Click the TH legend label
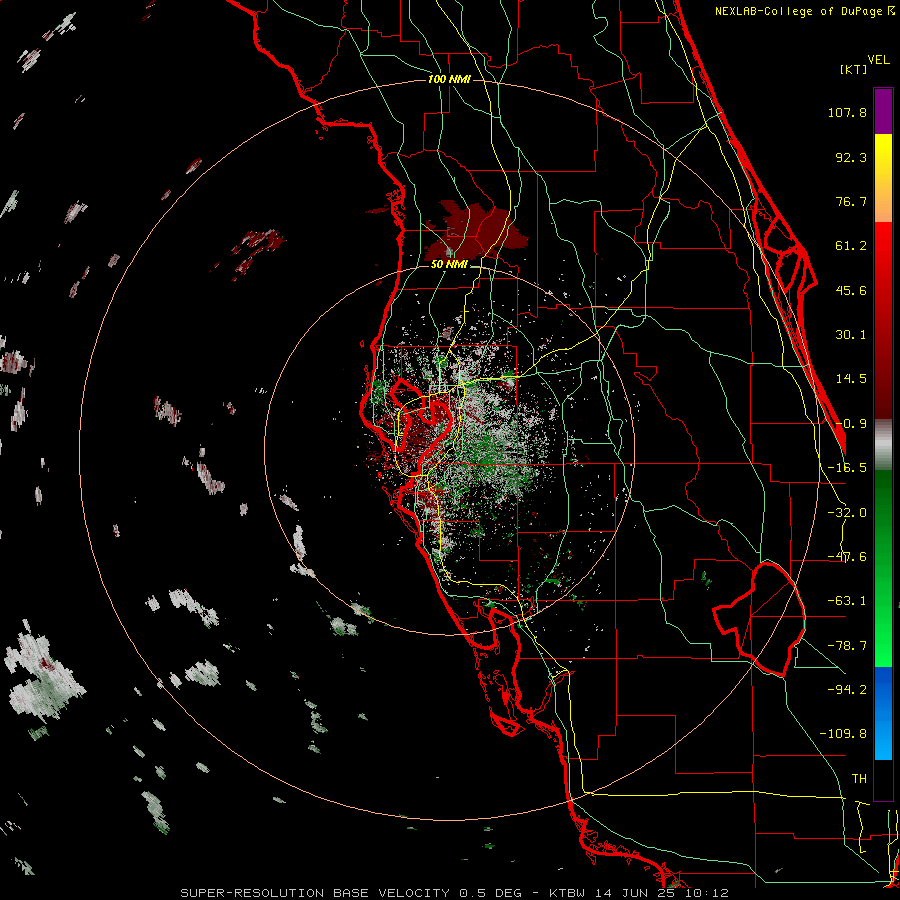Image resolution: width=900 pixels, height=900 pixels. 859,779
